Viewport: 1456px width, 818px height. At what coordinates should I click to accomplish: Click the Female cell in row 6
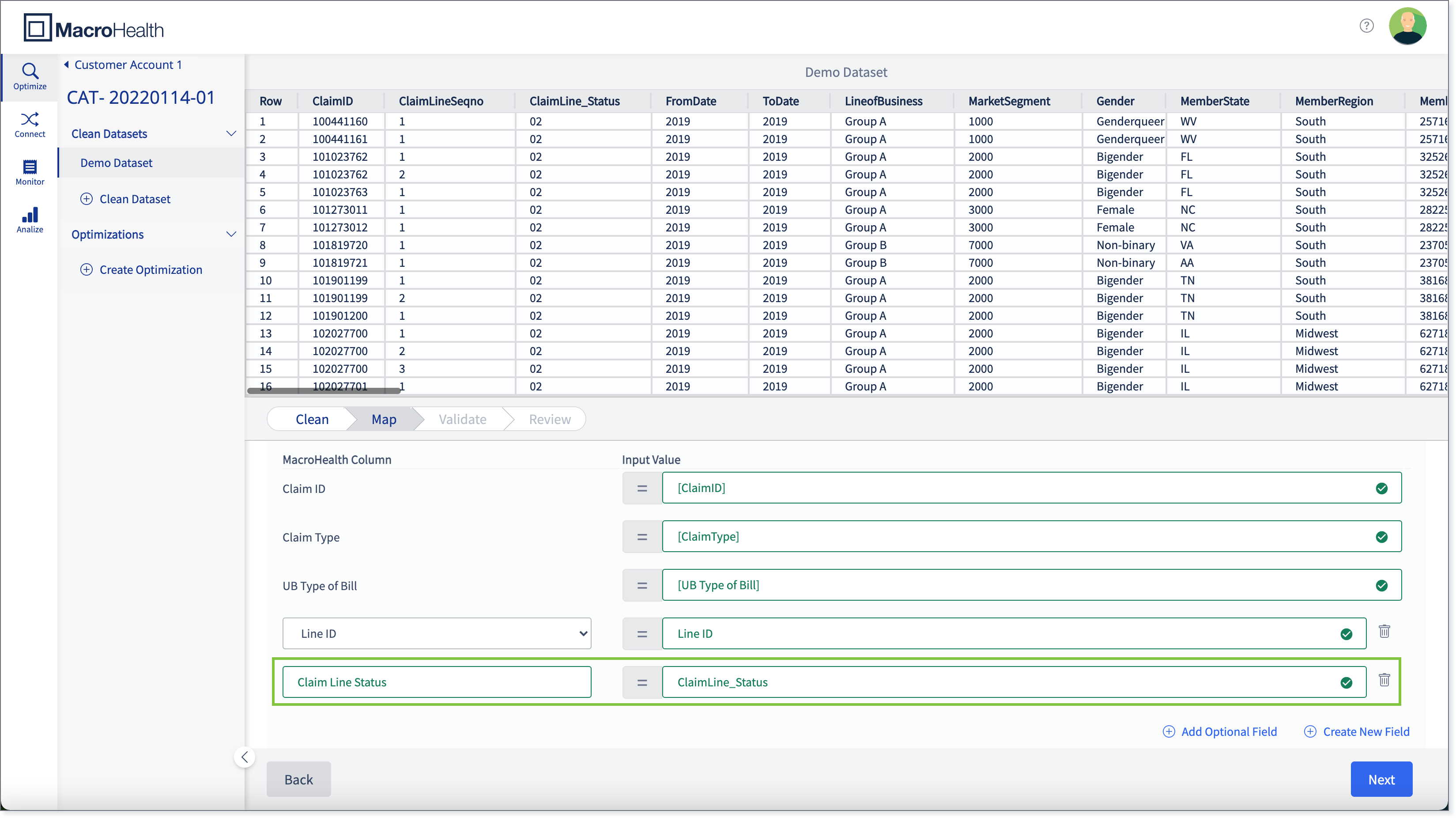[1115, 210]
